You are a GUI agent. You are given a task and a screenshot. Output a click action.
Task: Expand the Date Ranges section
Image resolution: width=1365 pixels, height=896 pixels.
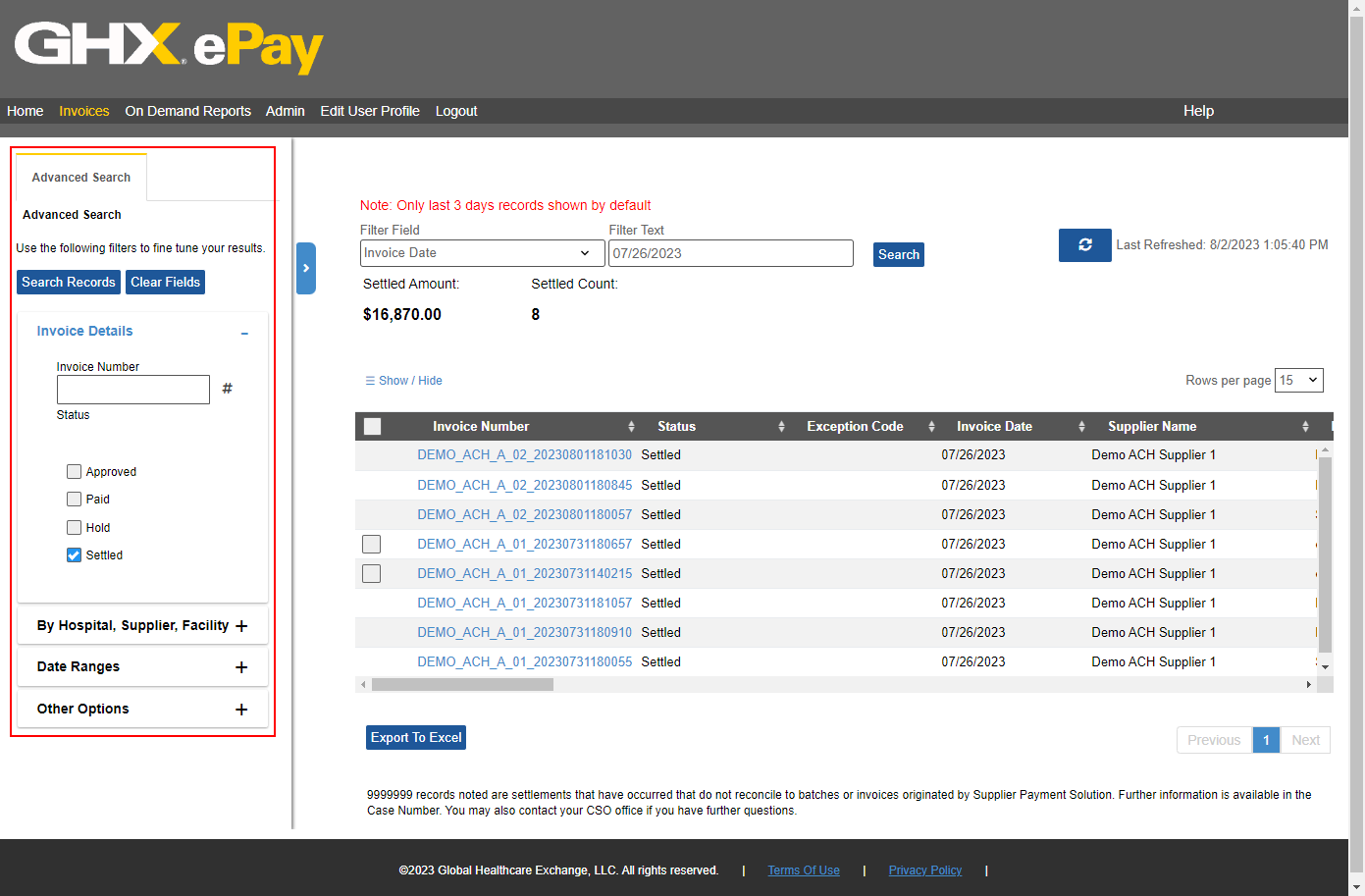[241, 667]
